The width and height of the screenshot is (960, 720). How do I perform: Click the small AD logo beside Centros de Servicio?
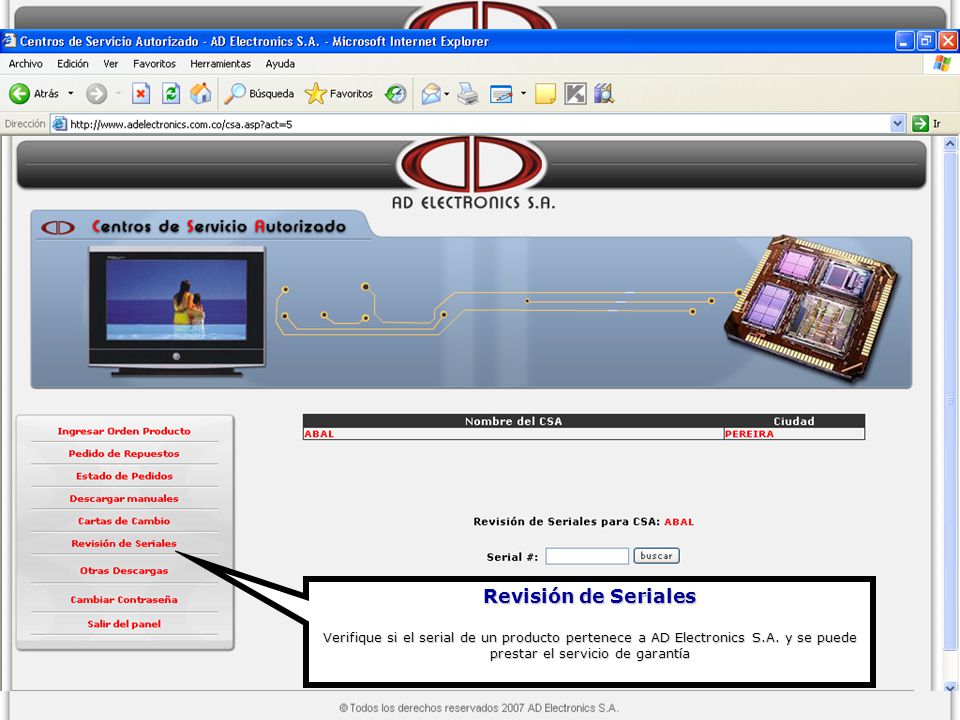point(58,228)
